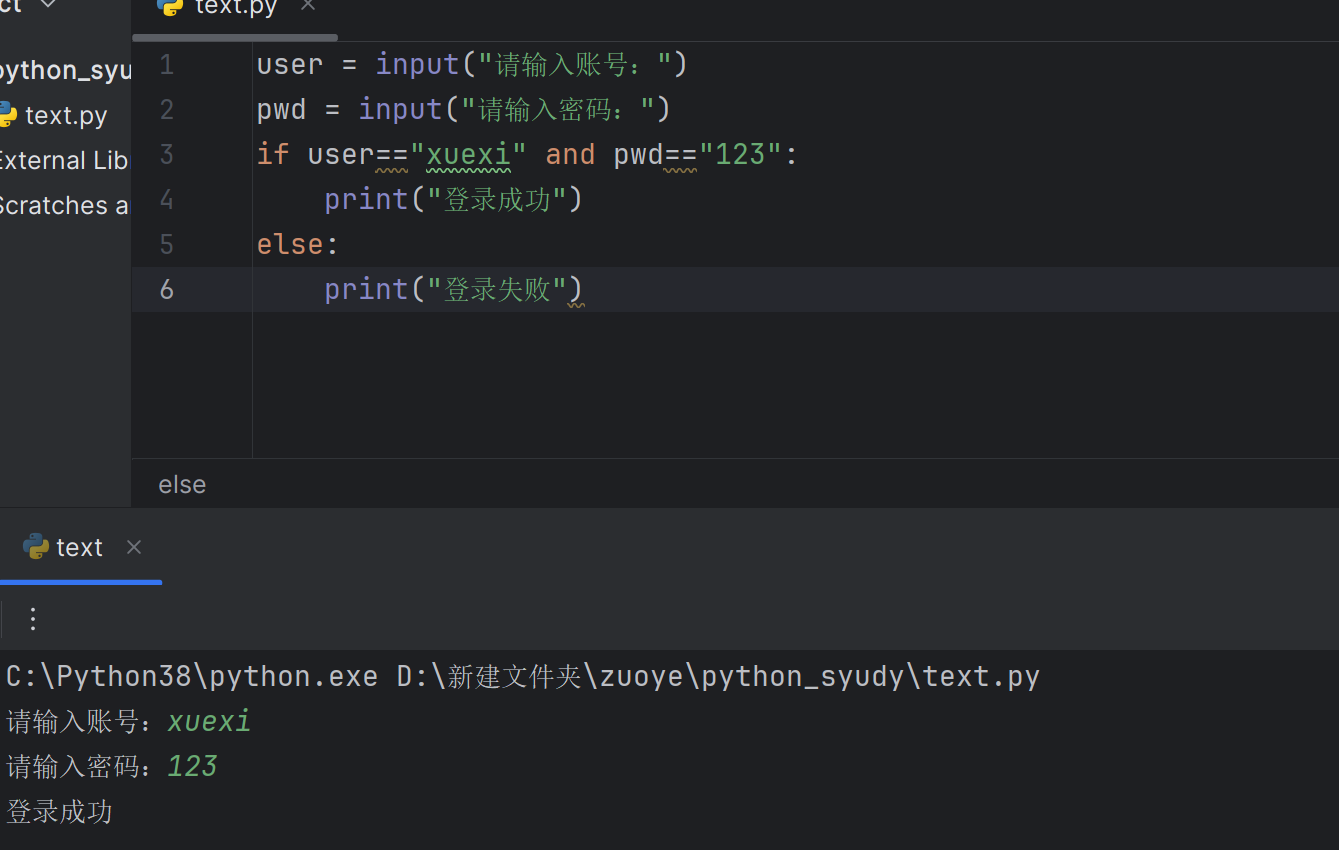This screenshot has width=1339, height=850.
Task: Close the text run tab
Action: [x=134, y=547]
